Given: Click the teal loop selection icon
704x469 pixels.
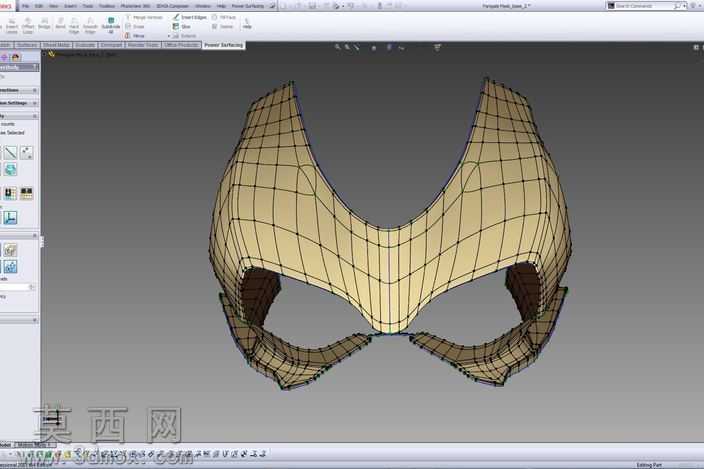Looking at the screenshot, I should click(x=10, y=169).
